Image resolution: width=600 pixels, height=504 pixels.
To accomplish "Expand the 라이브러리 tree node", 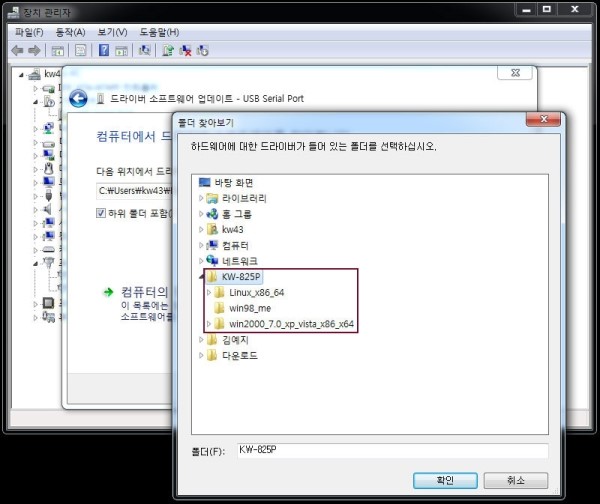I will 201,198.
